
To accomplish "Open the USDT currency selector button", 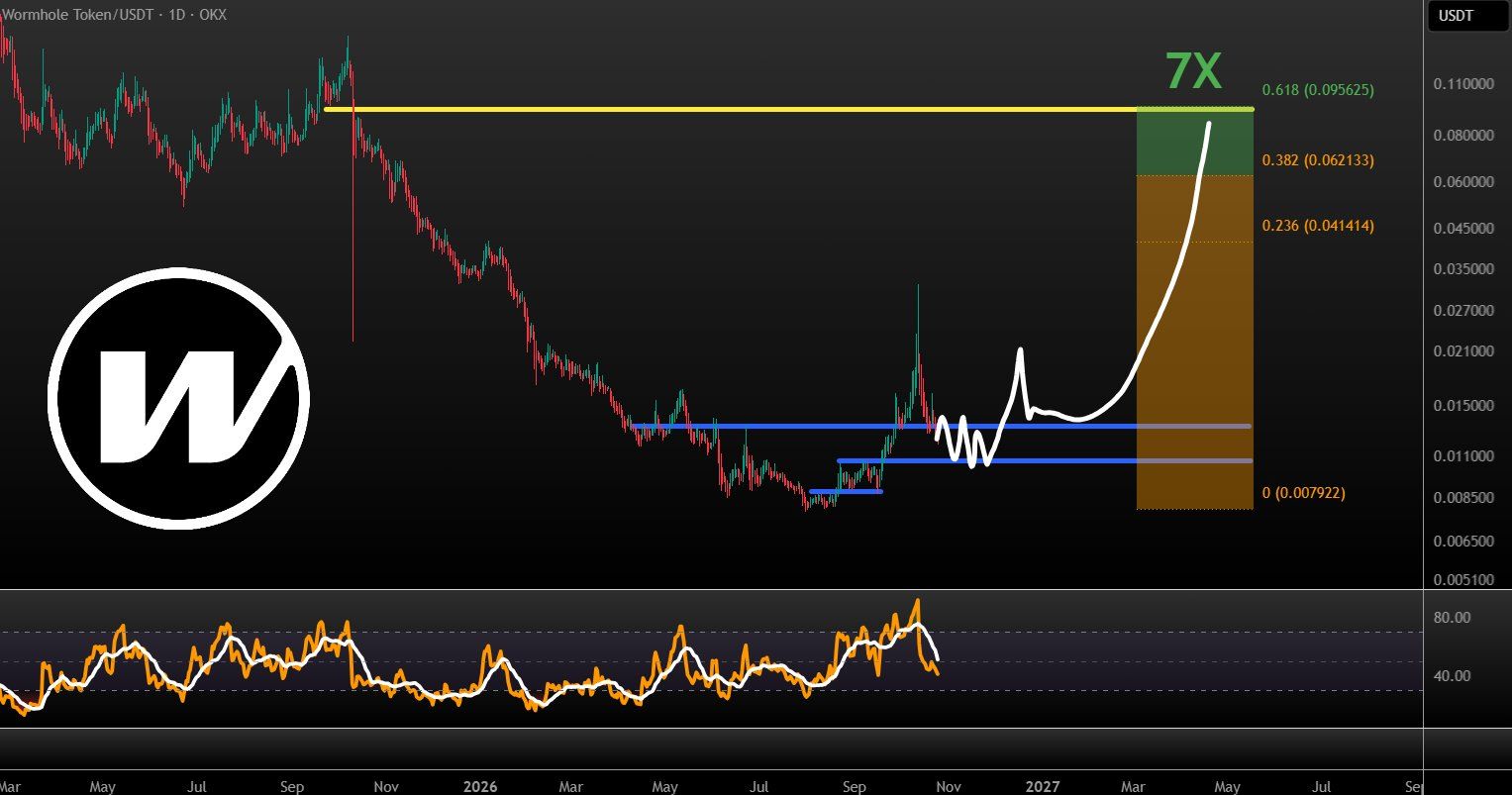I will click(1466, 17).
